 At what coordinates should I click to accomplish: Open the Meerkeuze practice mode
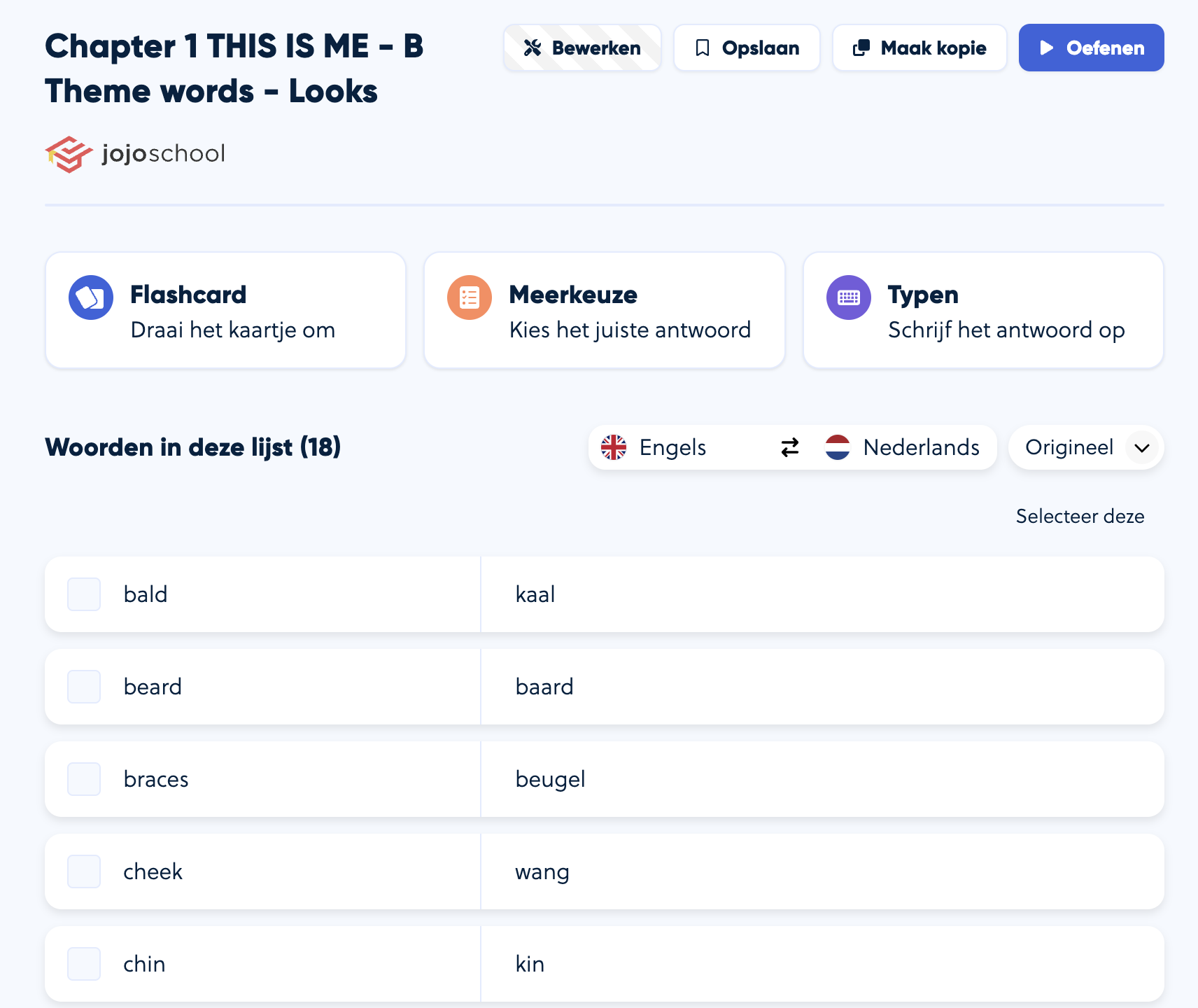[x=604, y=310]
